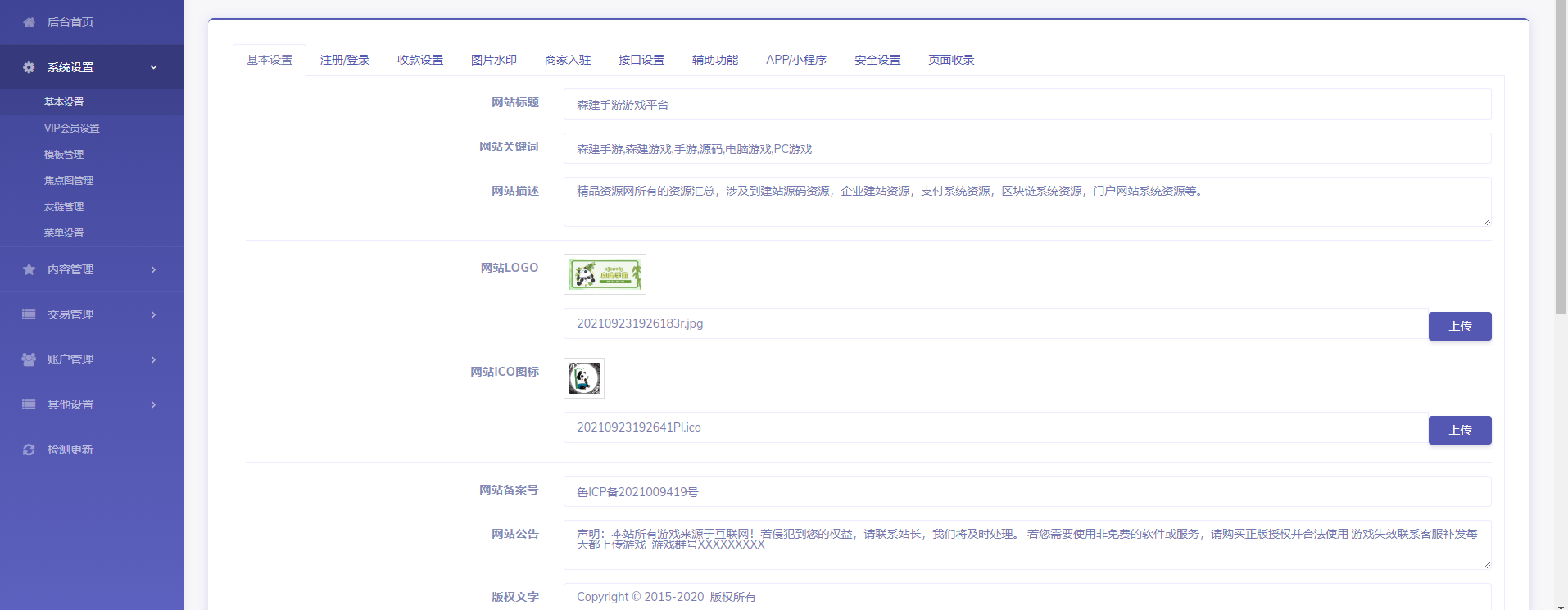The image size is (1568, 610).
Task: Click the panda ICO icon thumbnail
Action: [584, 378]
